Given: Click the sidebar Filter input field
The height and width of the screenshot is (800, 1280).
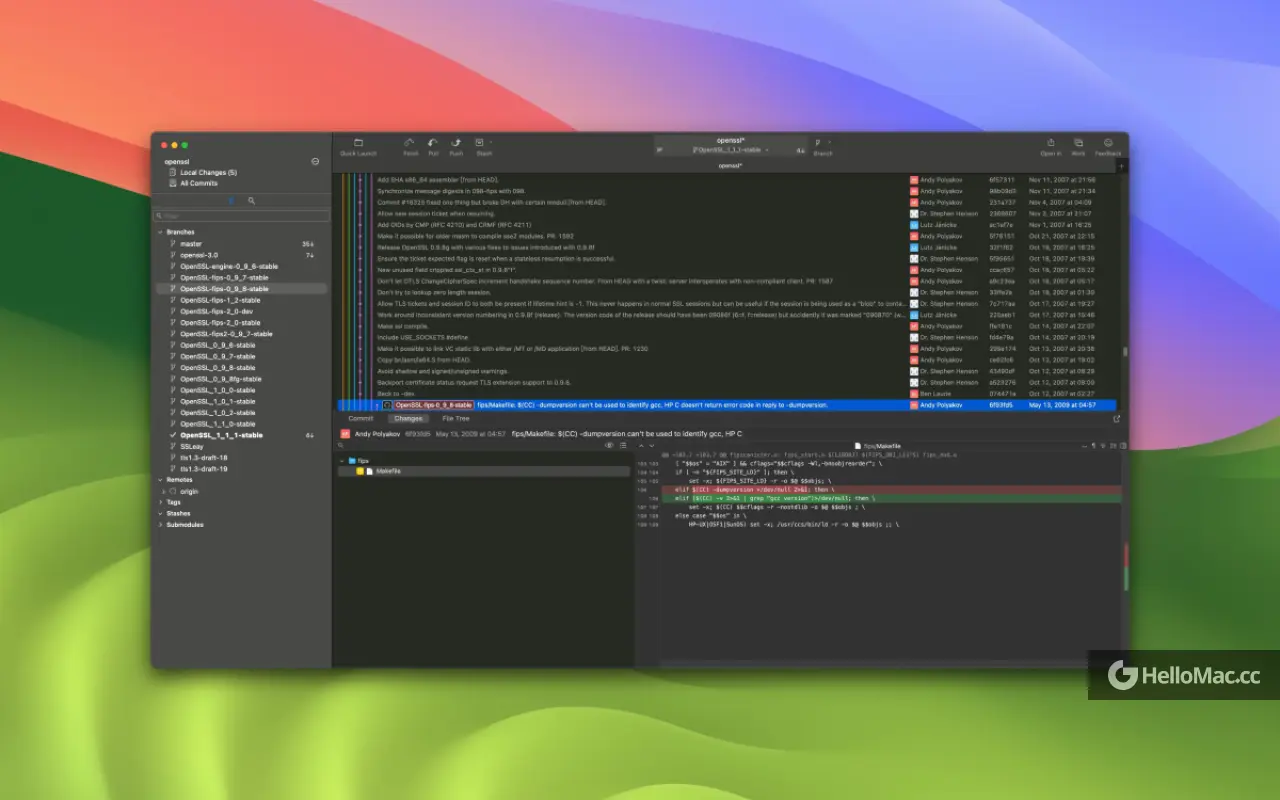Looking at the screenshot, I should (241, 216).
